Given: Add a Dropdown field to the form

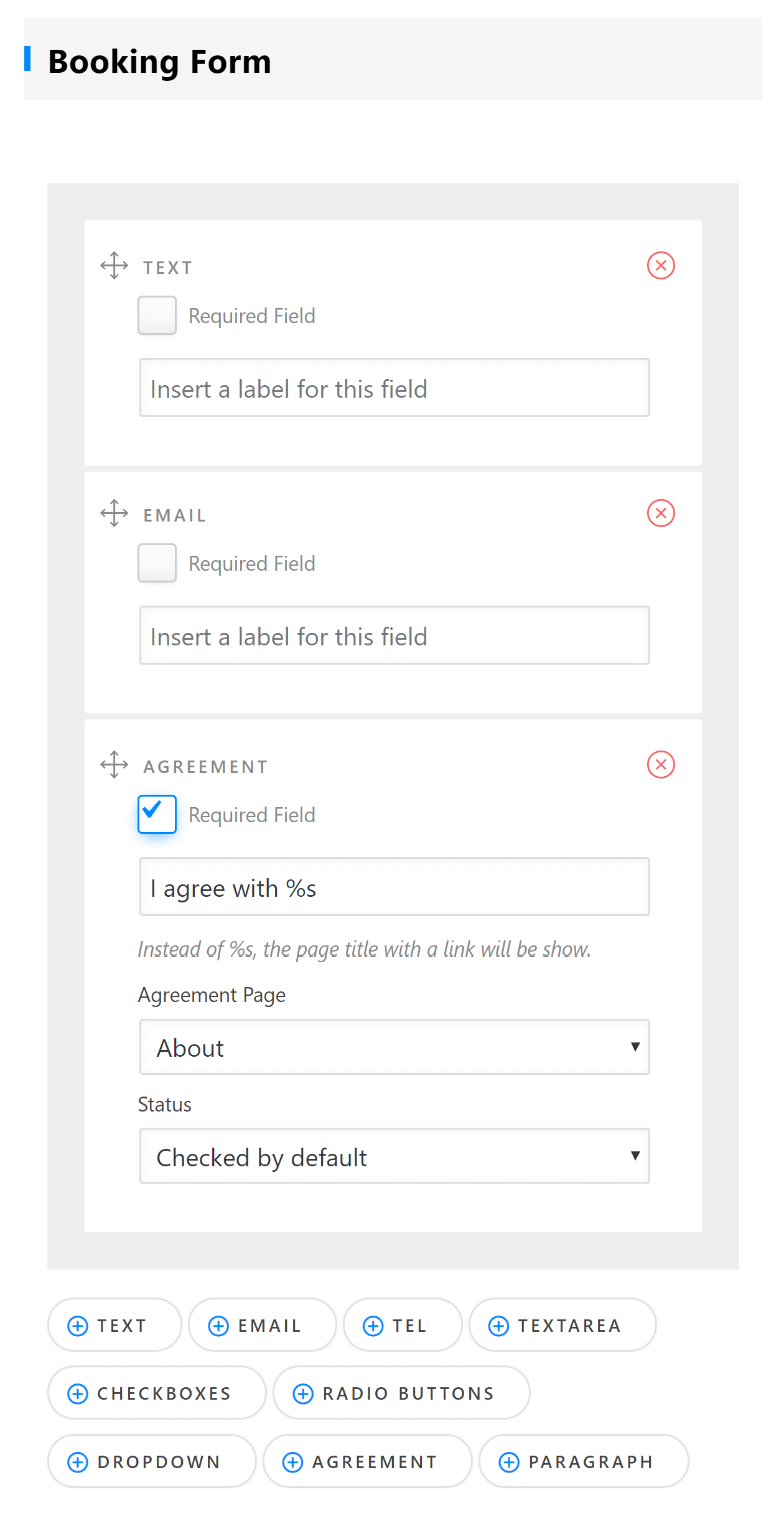Looking at the screenshot, I should [152, 1461].
